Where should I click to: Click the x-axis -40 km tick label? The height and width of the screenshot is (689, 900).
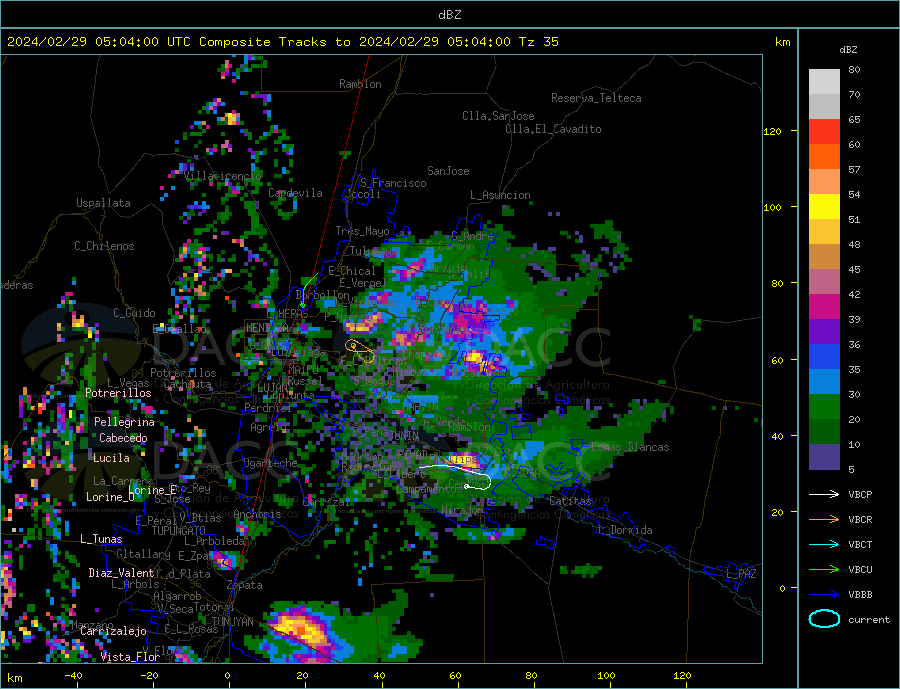[x=73, y=676]
